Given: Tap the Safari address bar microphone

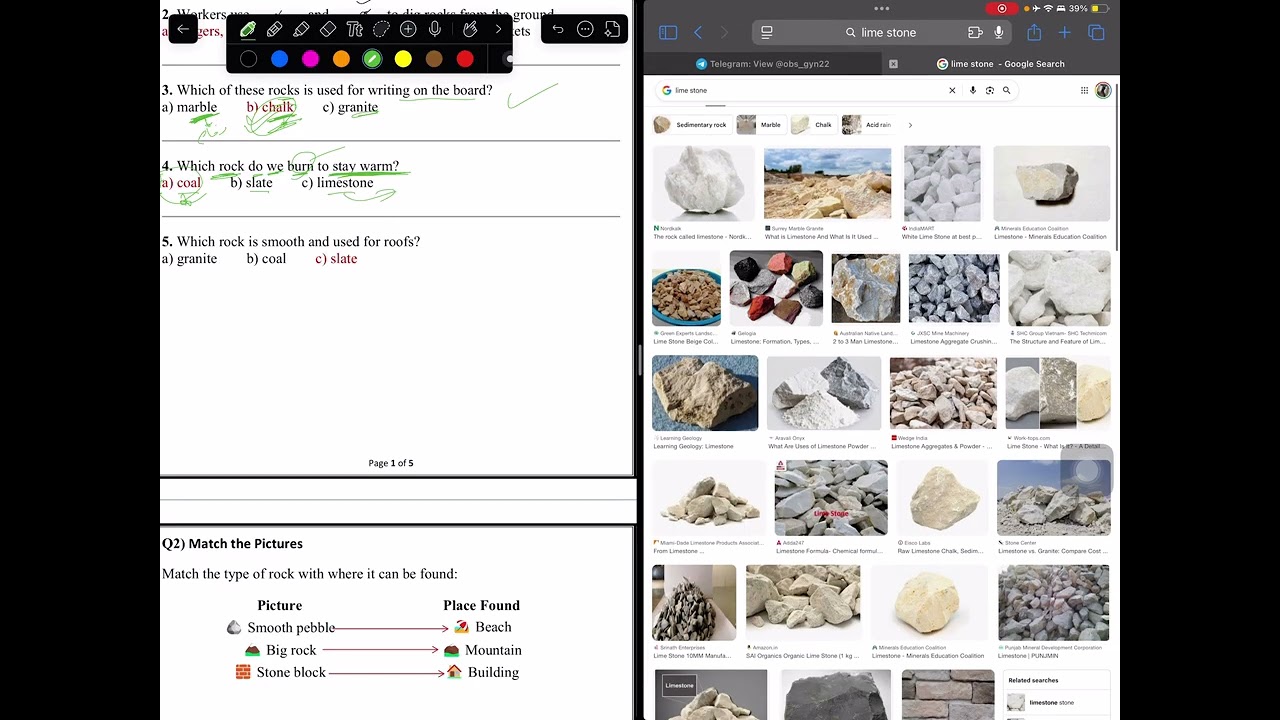Looking at the screenshot, I should tap(998, 33).
